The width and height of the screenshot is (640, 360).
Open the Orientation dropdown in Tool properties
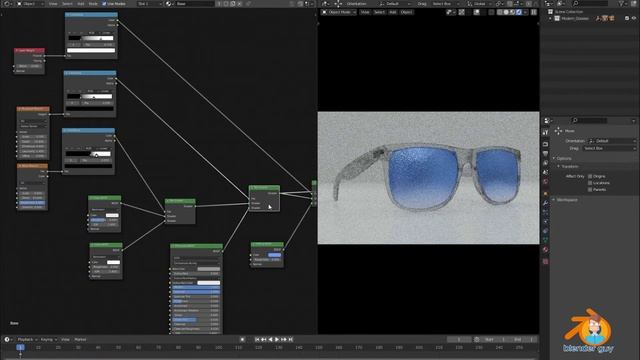(x=612, y=141)
